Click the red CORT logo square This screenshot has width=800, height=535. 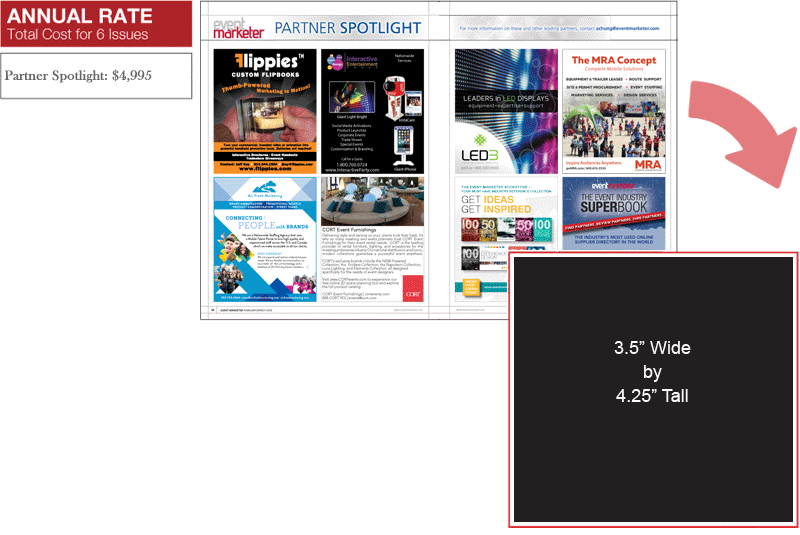[x=413, y=289]
